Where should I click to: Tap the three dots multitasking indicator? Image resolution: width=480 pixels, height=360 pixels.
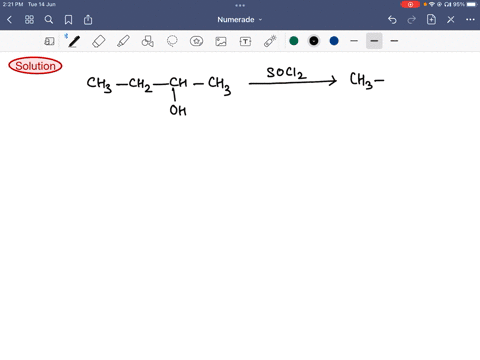click(240, 5)
